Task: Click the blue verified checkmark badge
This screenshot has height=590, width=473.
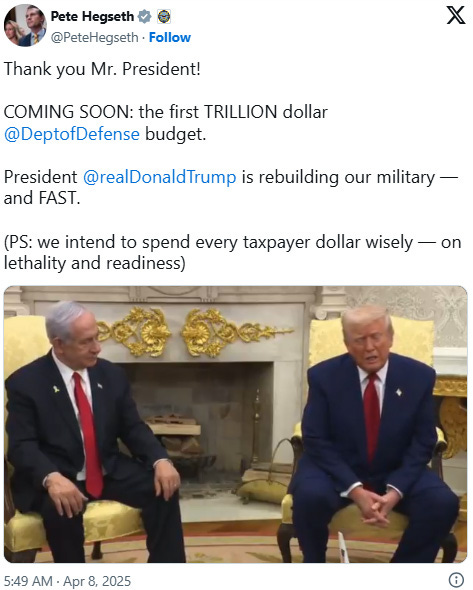Action: click(x=144, y=17)
